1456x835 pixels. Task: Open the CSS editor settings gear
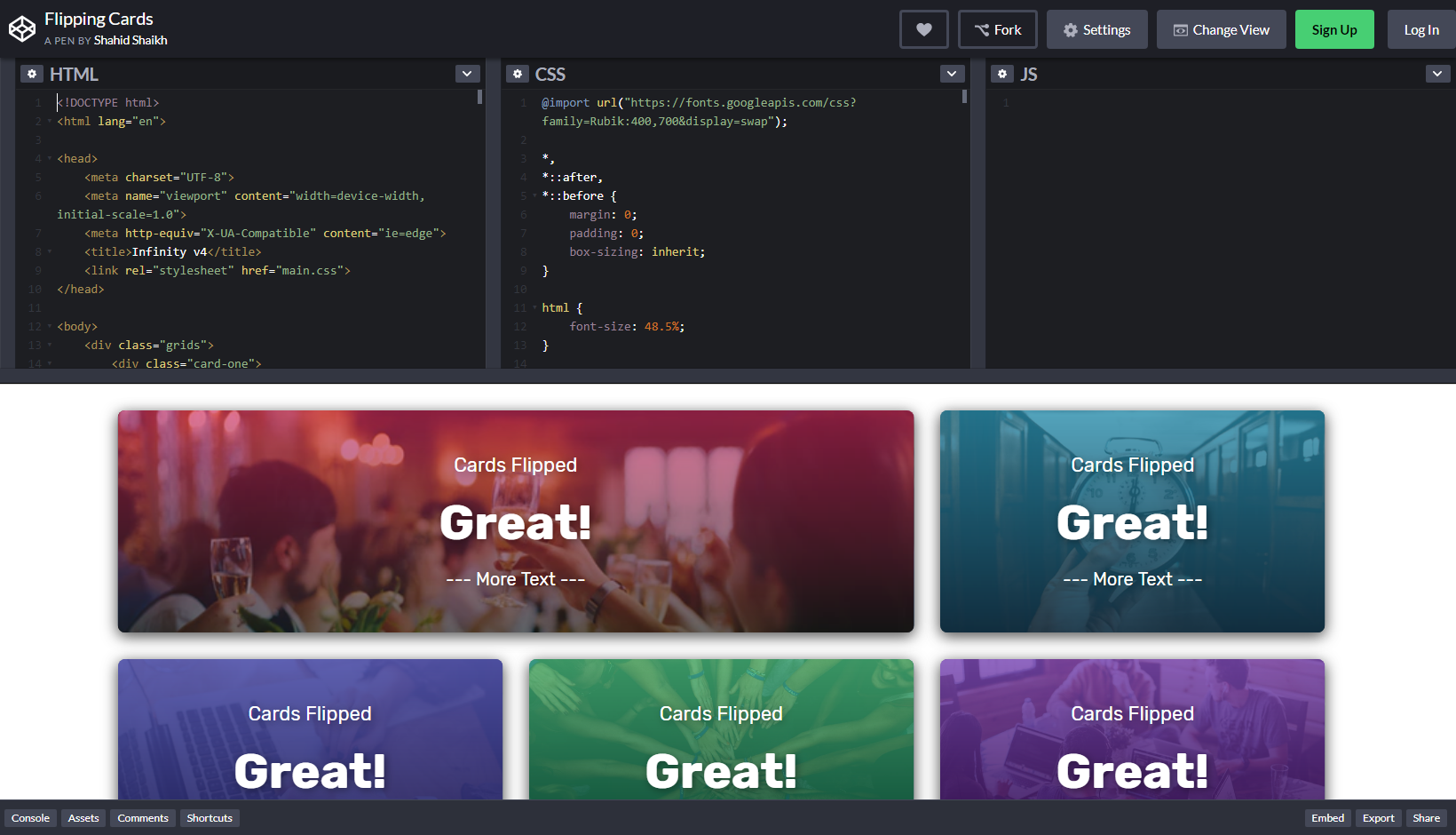(x=518, y=74)
